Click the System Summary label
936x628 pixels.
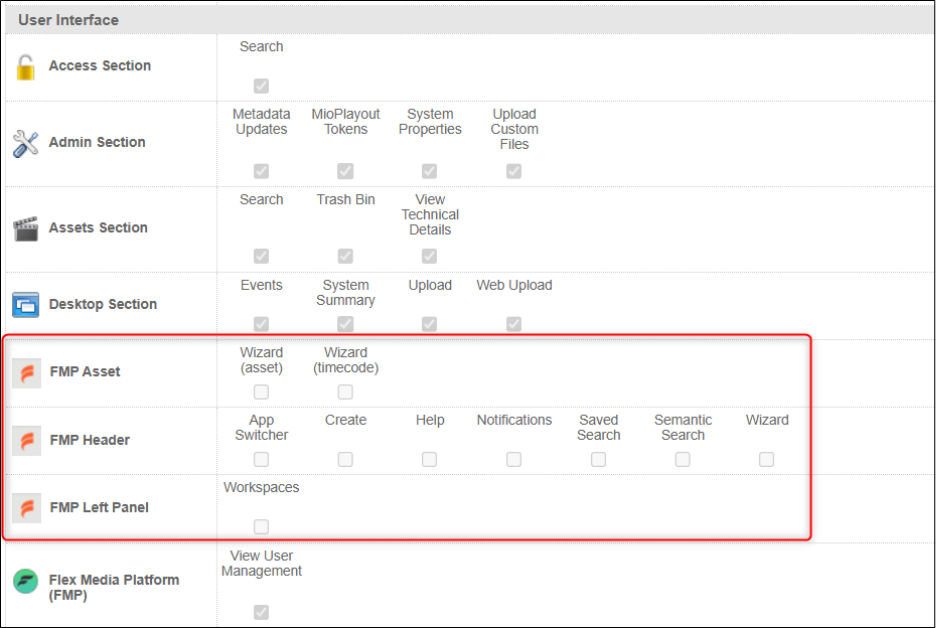click(346, 293)
